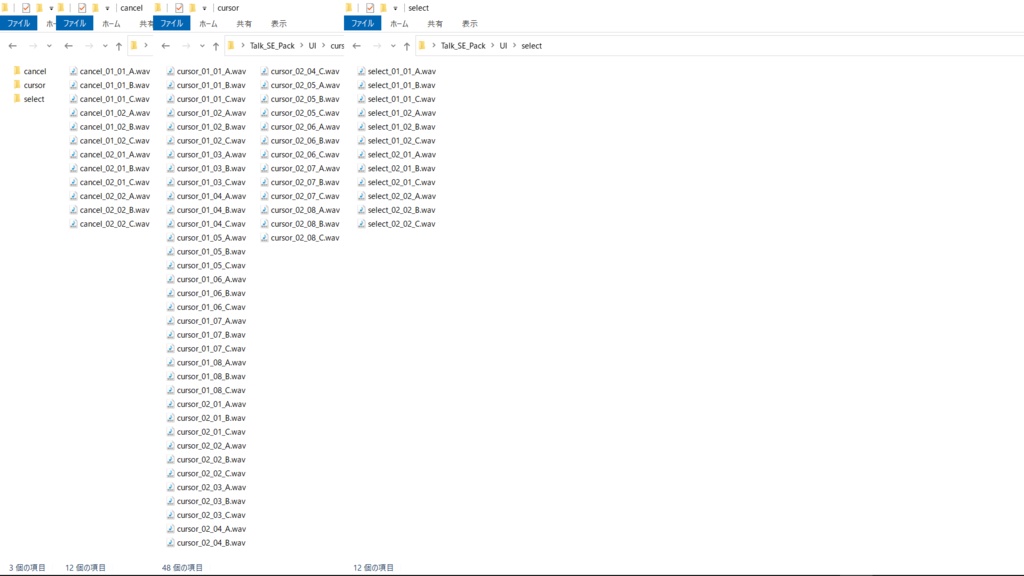This screenshot has width=1024, height=576.
Task: Select the cursor folder icon in the list
Action: tap(17, 85)
